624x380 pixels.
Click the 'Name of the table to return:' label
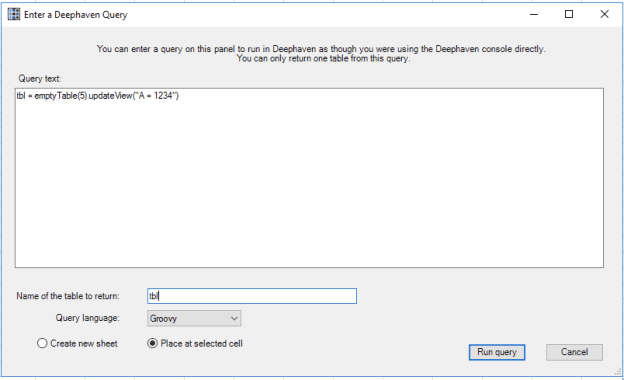[x=68, y=296]
